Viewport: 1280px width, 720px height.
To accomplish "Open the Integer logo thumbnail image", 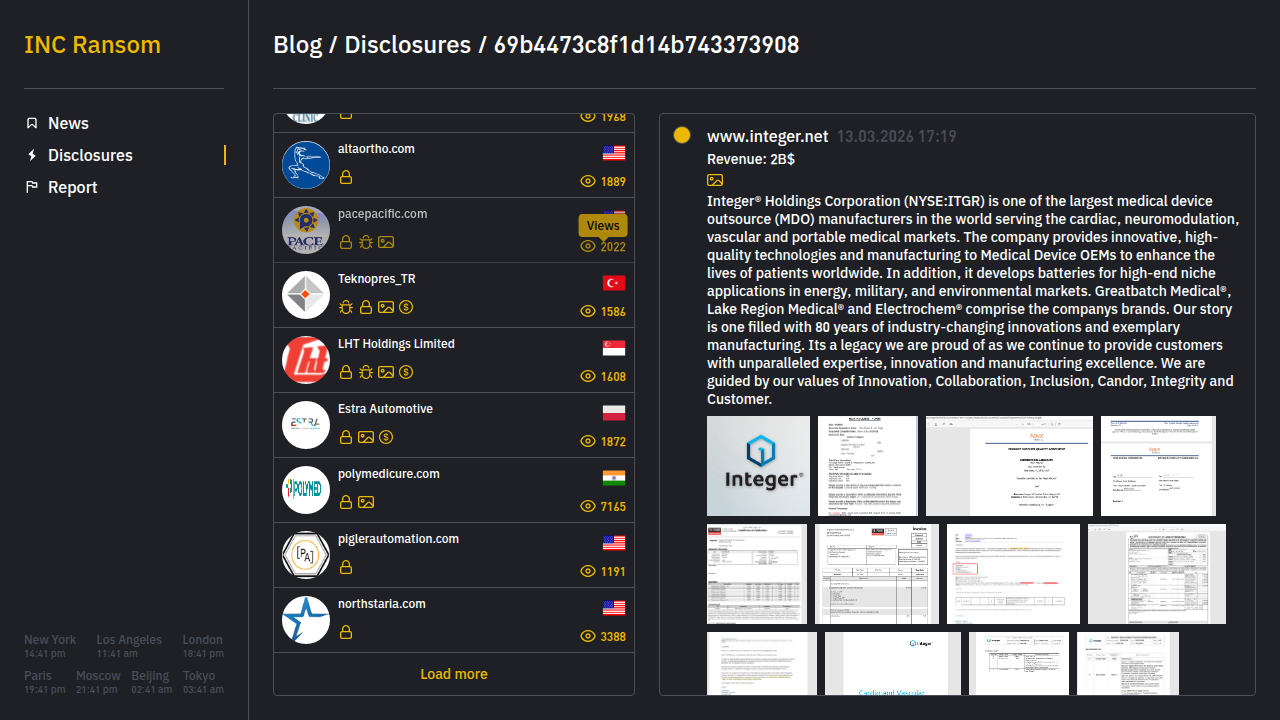I will coord(758,466).
